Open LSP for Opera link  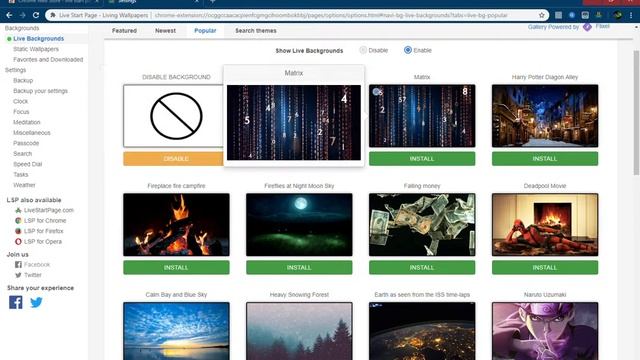coord(43,242)
